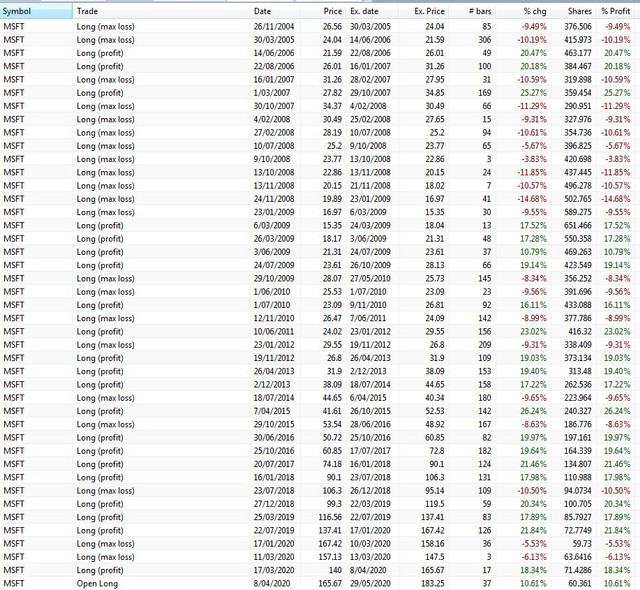Click the exit price 30.49 on 4/02/2008
The height and width of the screenshot is (590, 640).
tap(435, 106)
